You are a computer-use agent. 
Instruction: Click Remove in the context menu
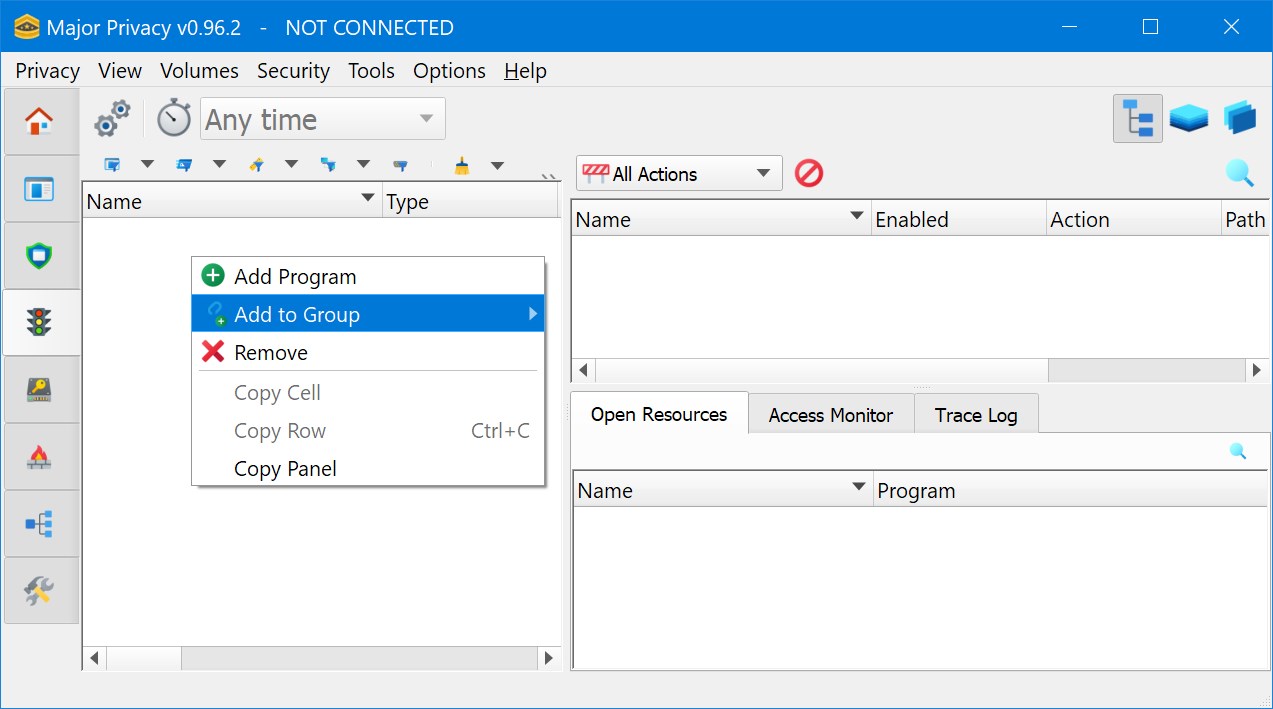tap(272, 352)
